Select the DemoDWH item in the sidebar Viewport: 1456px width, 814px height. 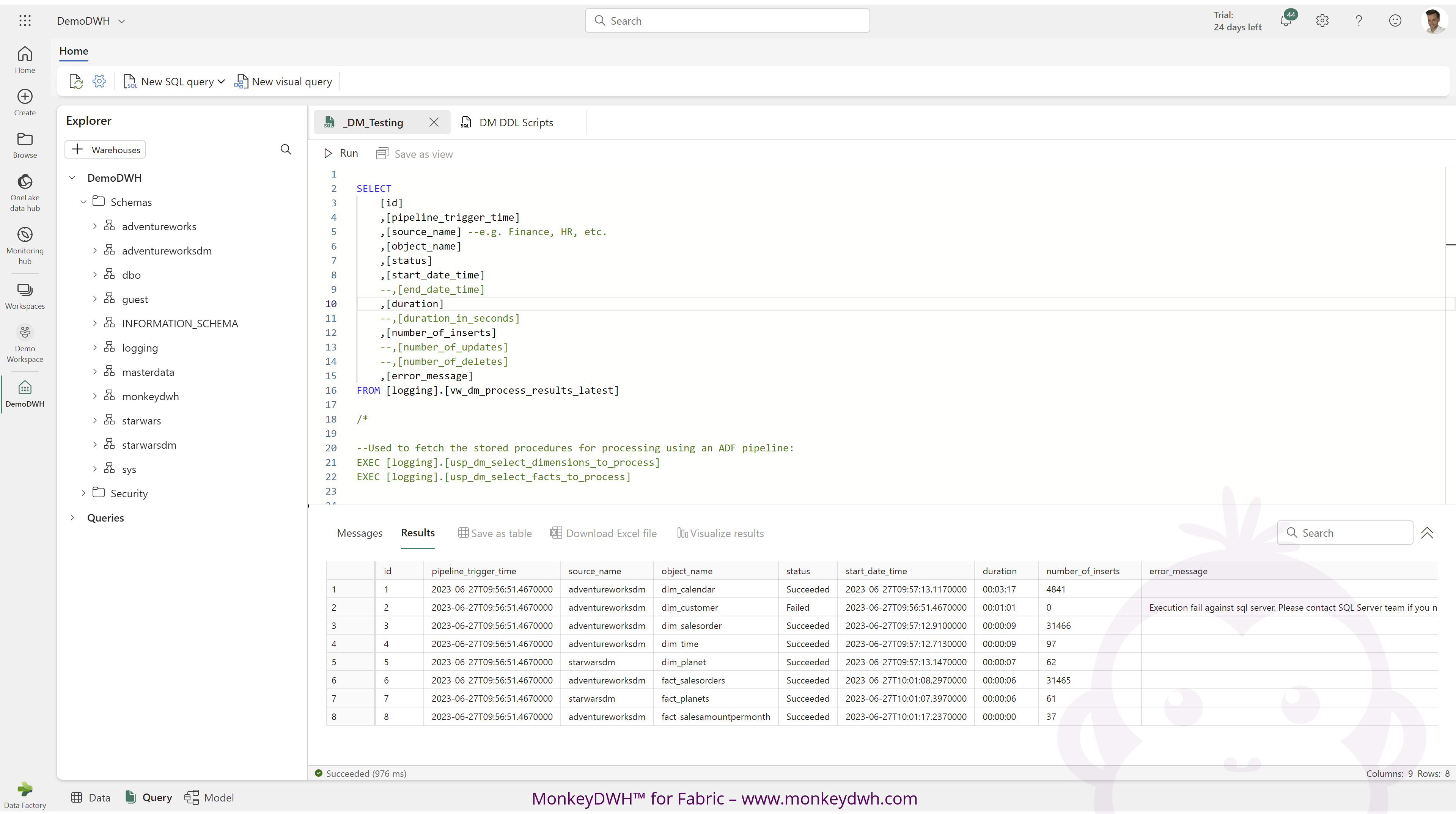coord(25,393)
